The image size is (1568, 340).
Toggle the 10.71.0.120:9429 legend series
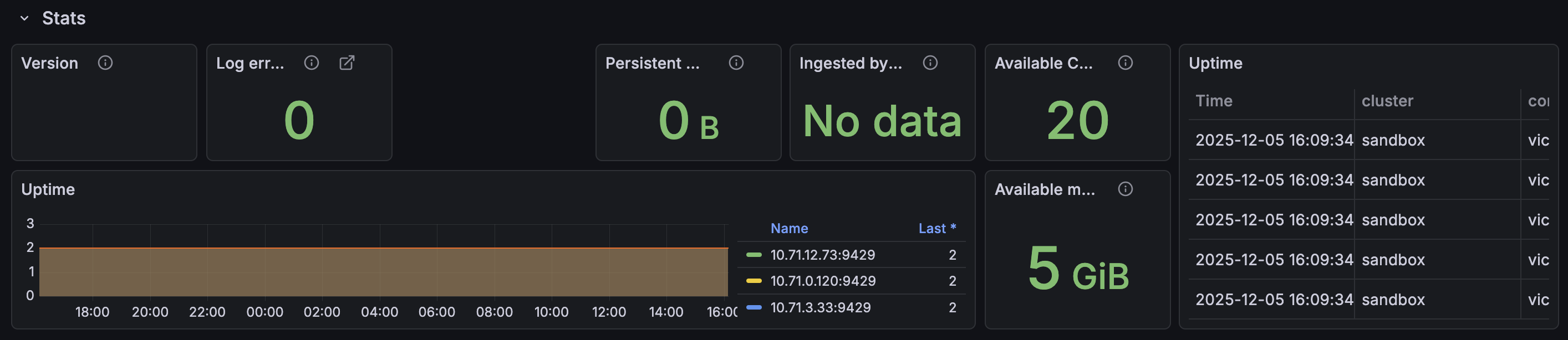click(x=822, y=281)
